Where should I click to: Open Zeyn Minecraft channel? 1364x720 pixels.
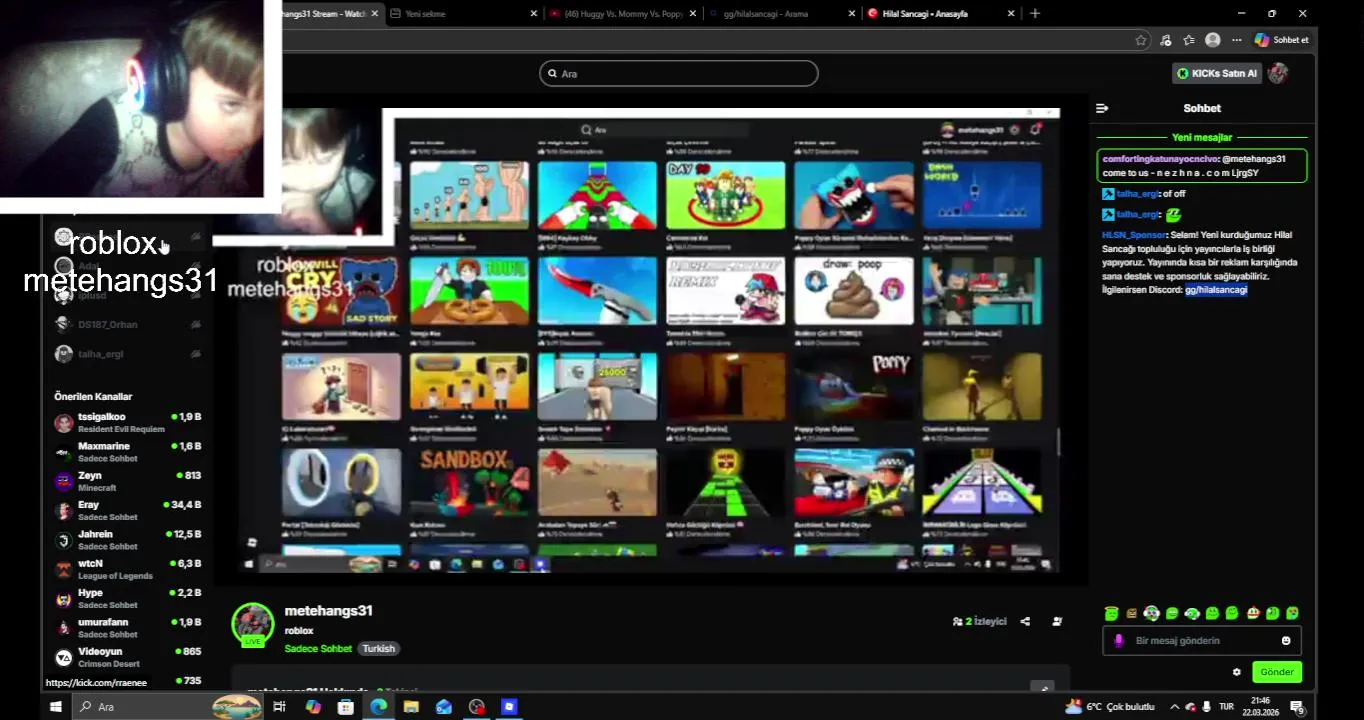[127, 481]
